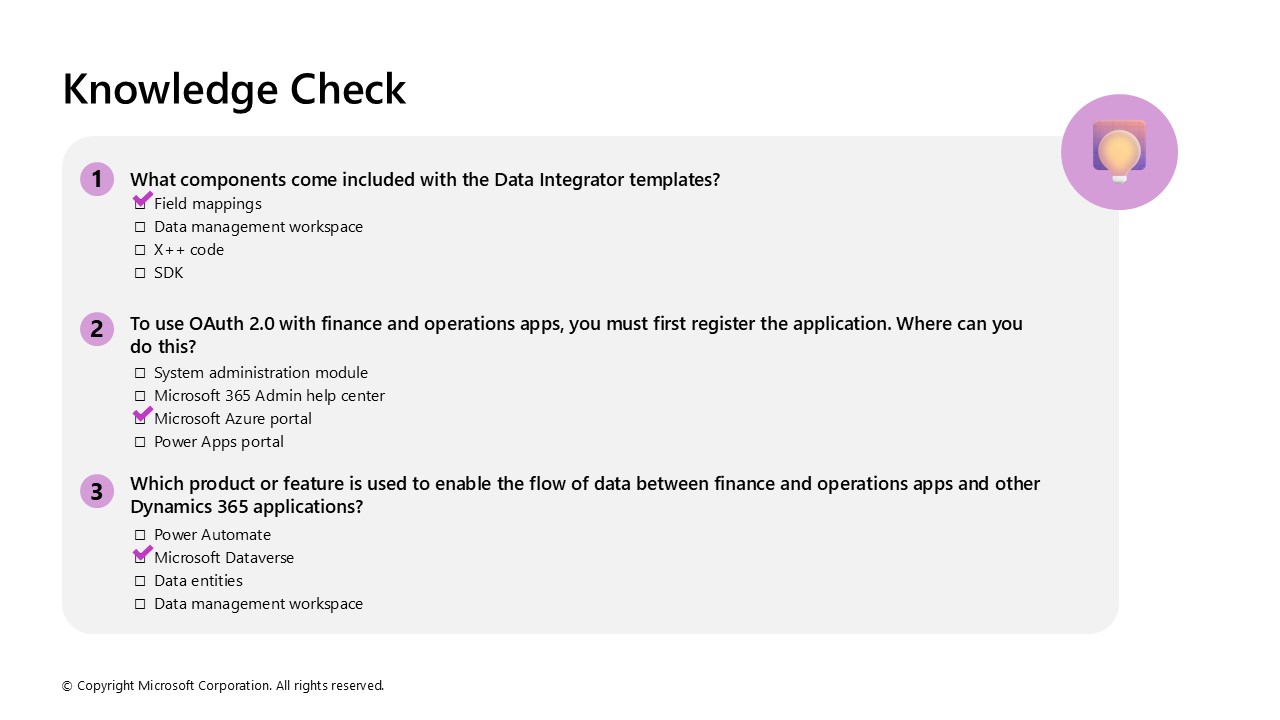
Task: Click the Knowledge Check slide title
Action: pos(234,89)
